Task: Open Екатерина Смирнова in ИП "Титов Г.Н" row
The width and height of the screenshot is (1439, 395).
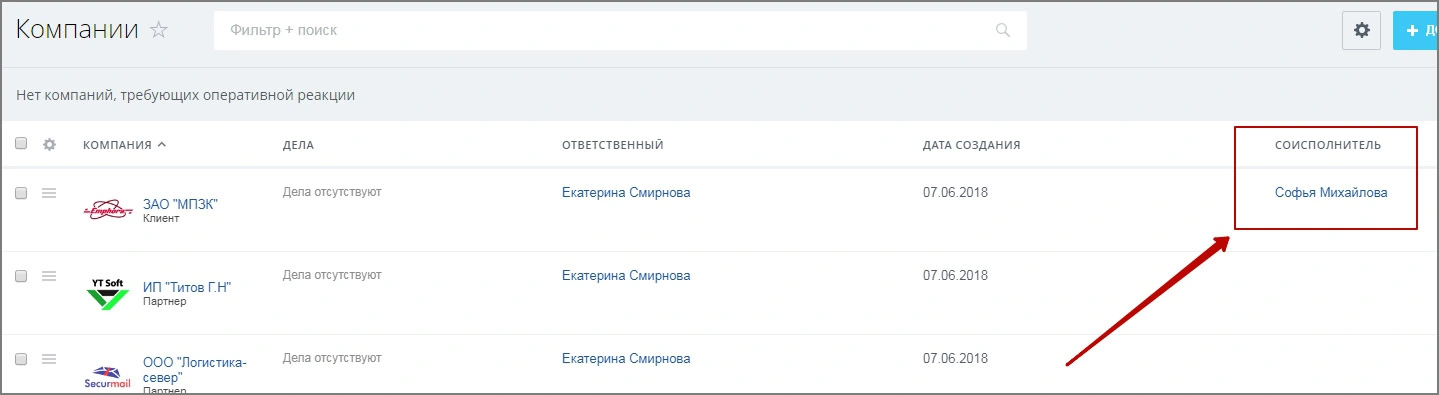Action: pos(626,276)
